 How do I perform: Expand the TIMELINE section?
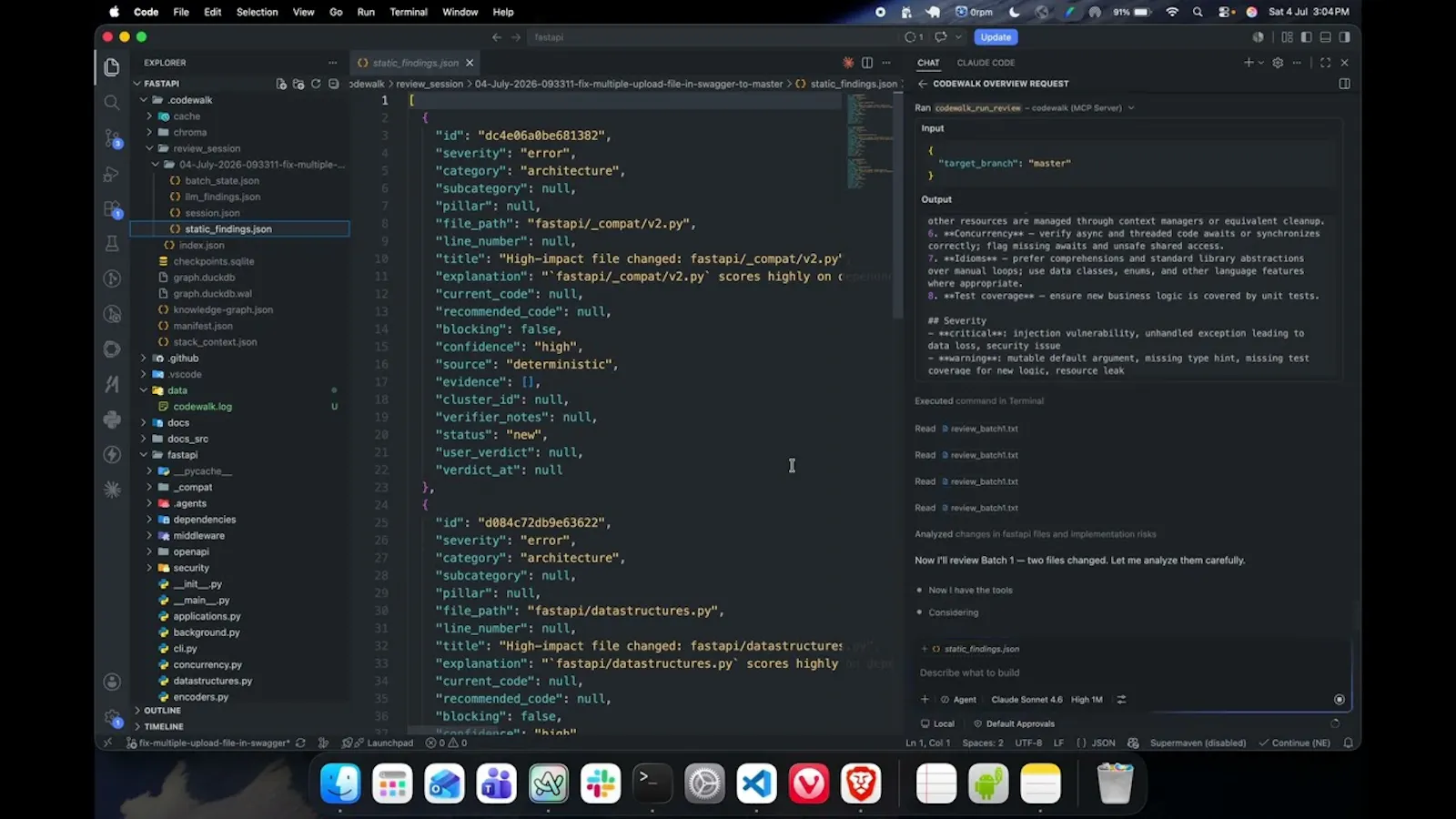163,727
